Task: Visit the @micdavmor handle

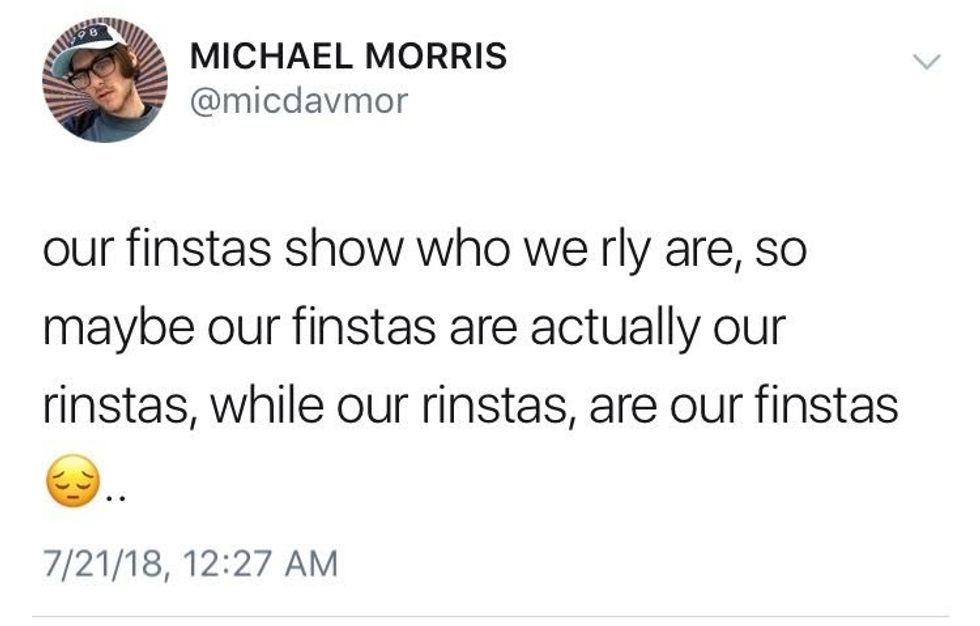Action: click(x=298, y=101)
